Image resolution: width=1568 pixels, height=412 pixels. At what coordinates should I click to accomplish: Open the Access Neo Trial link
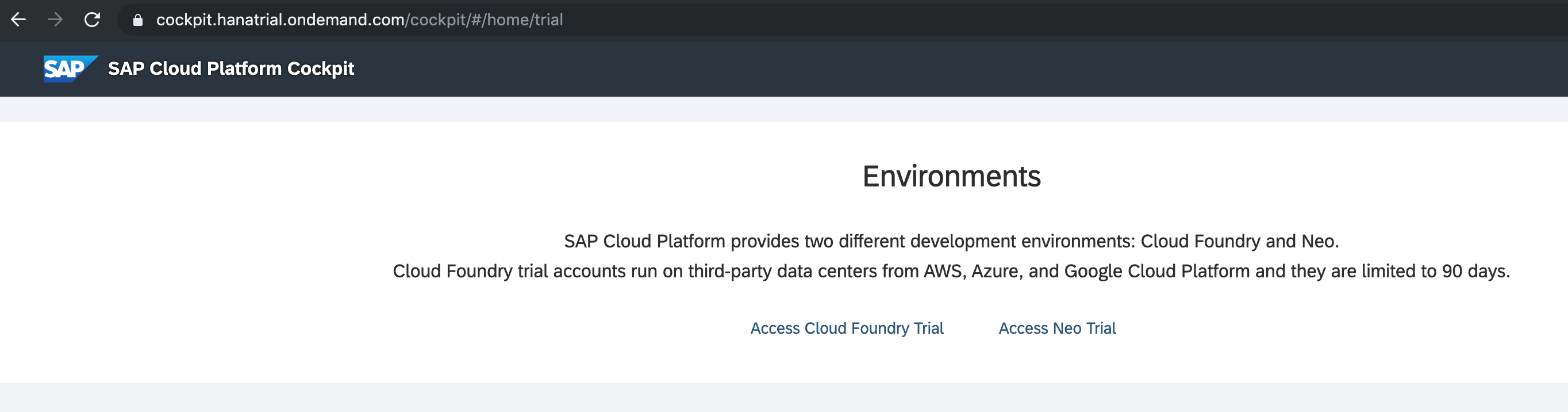click(1057, 328)
